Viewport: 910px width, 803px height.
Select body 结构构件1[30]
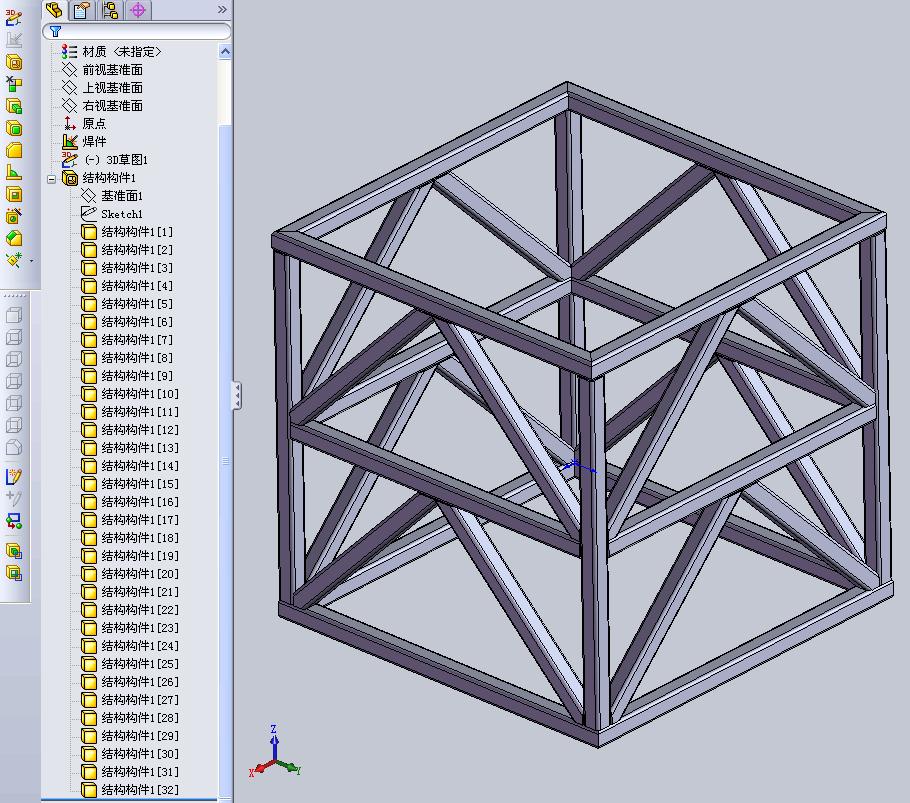[140, 754]
